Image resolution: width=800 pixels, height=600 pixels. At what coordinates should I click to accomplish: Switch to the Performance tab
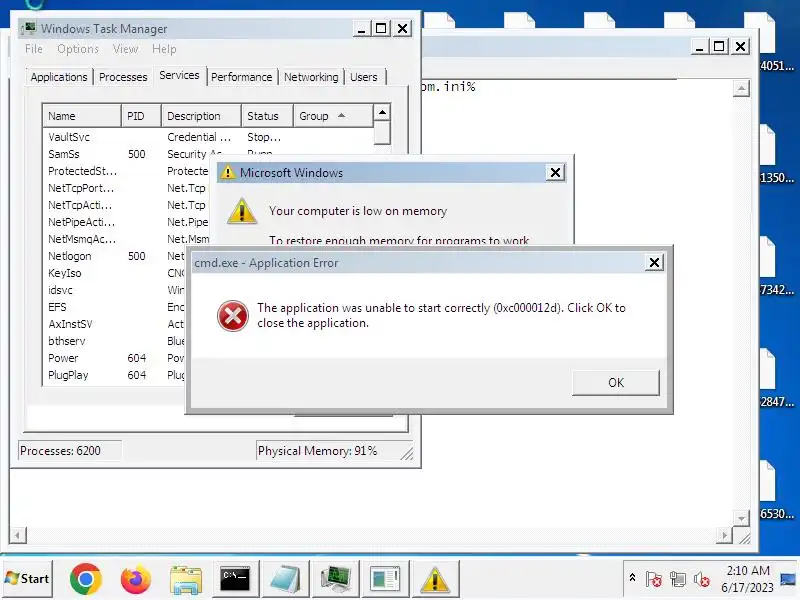pyautogui.click(x=241, y=77)
